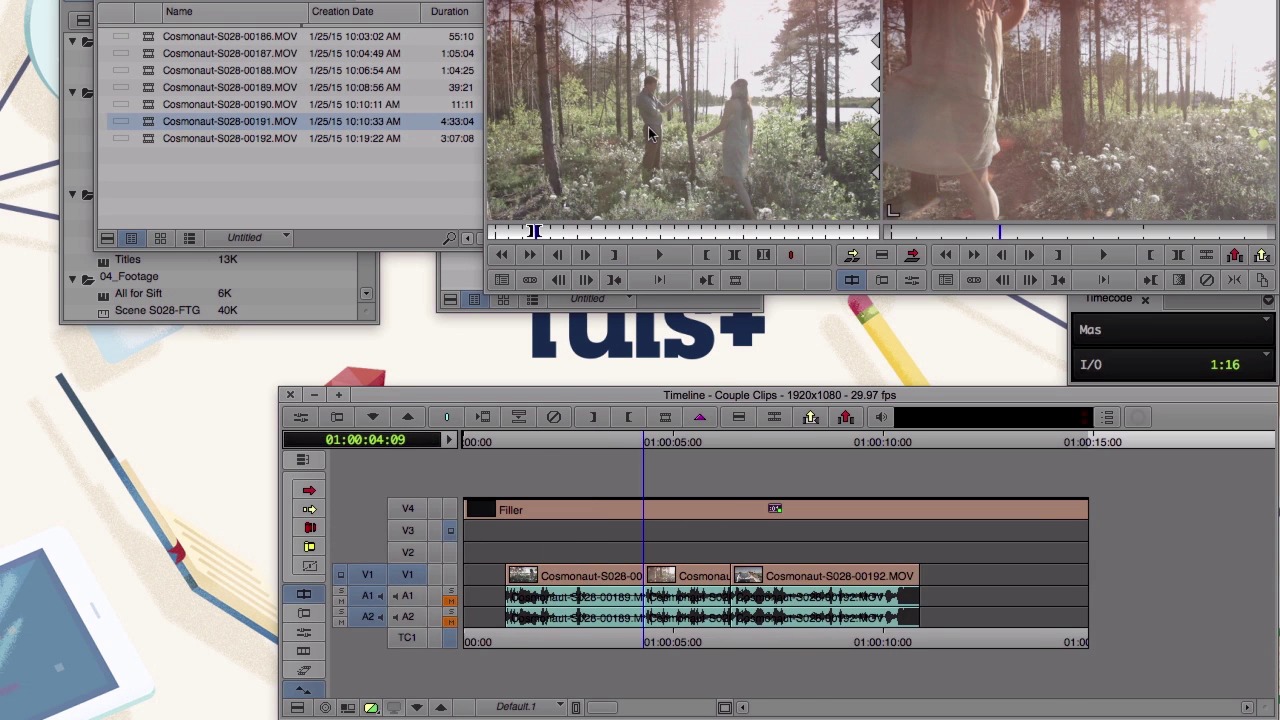
Task: Step forward one frame in source monitor
Action: (585, 256)
